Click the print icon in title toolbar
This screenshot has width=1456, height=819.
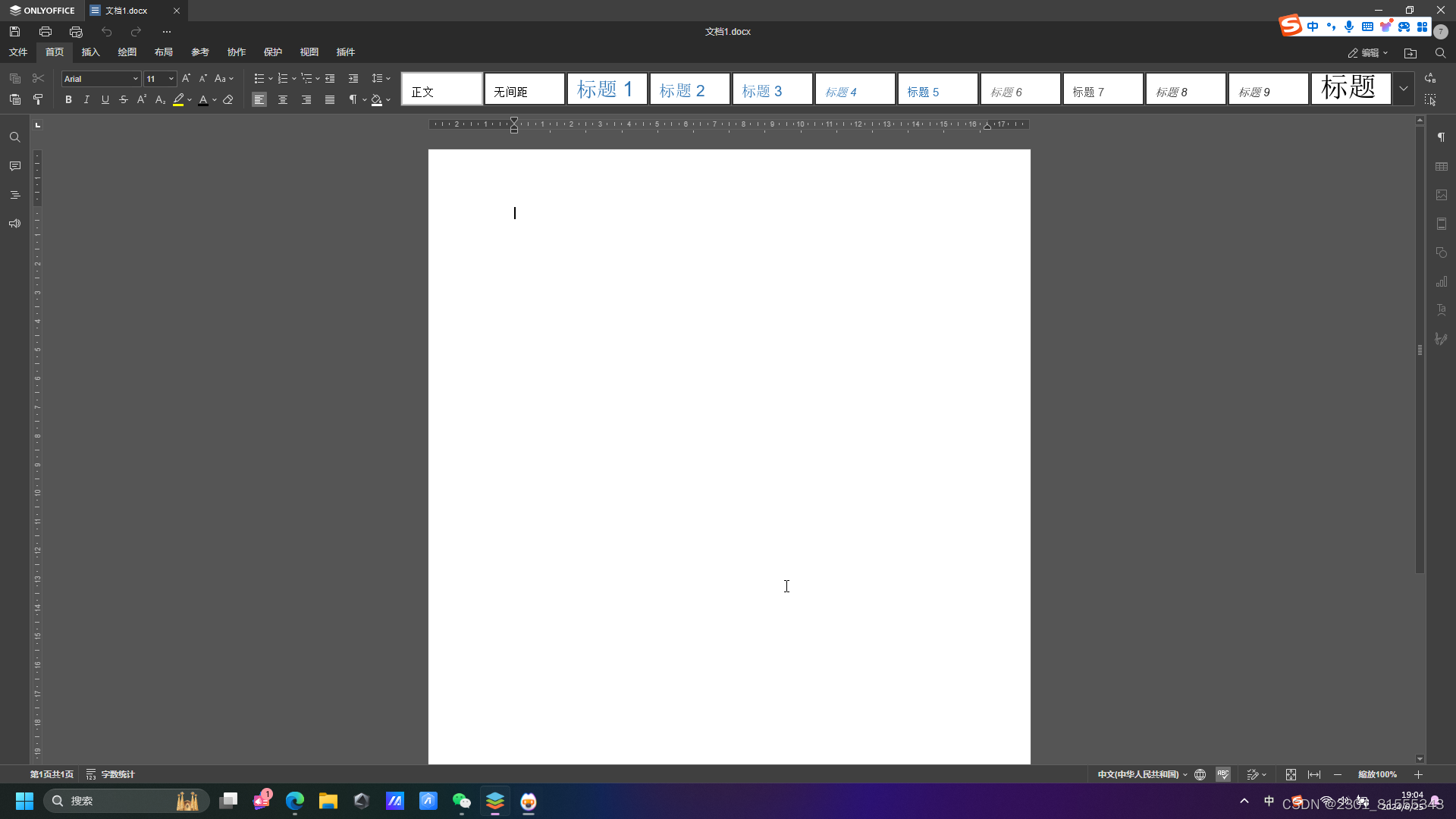click(45, 31)
